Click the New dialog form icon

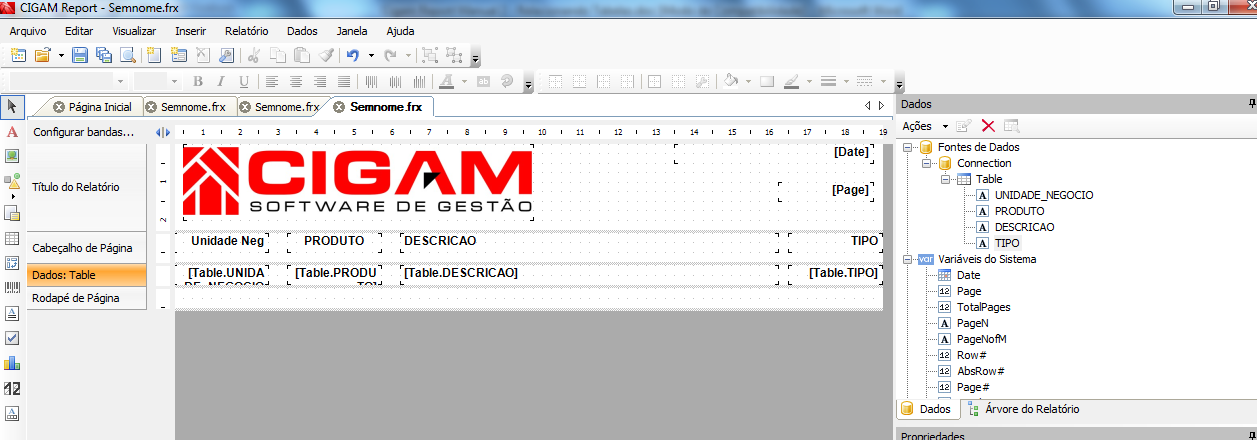coord(178,55)
